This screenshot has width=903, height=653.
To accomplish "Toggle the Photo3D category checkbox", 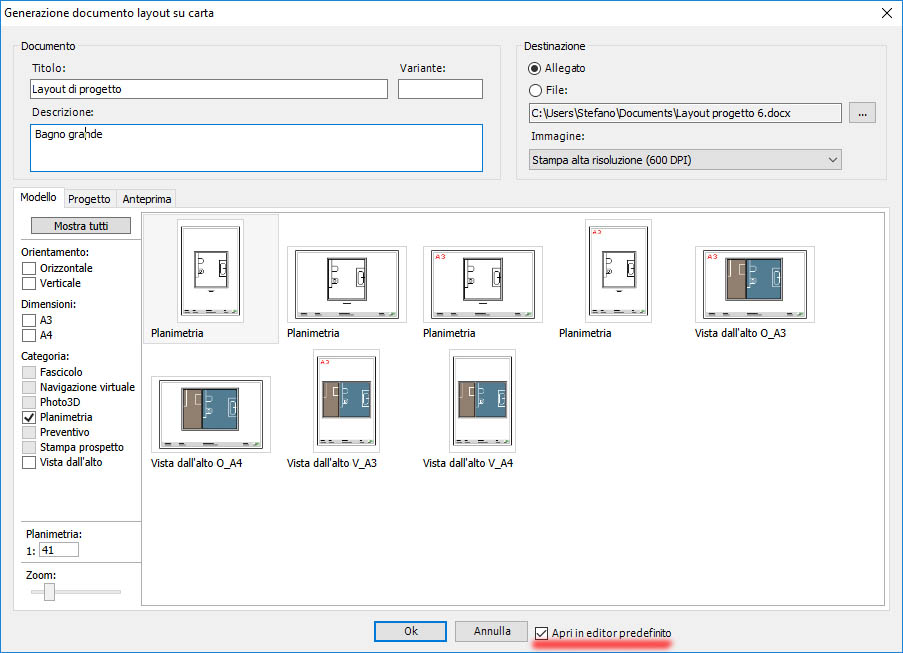I will tap(29, 402).
